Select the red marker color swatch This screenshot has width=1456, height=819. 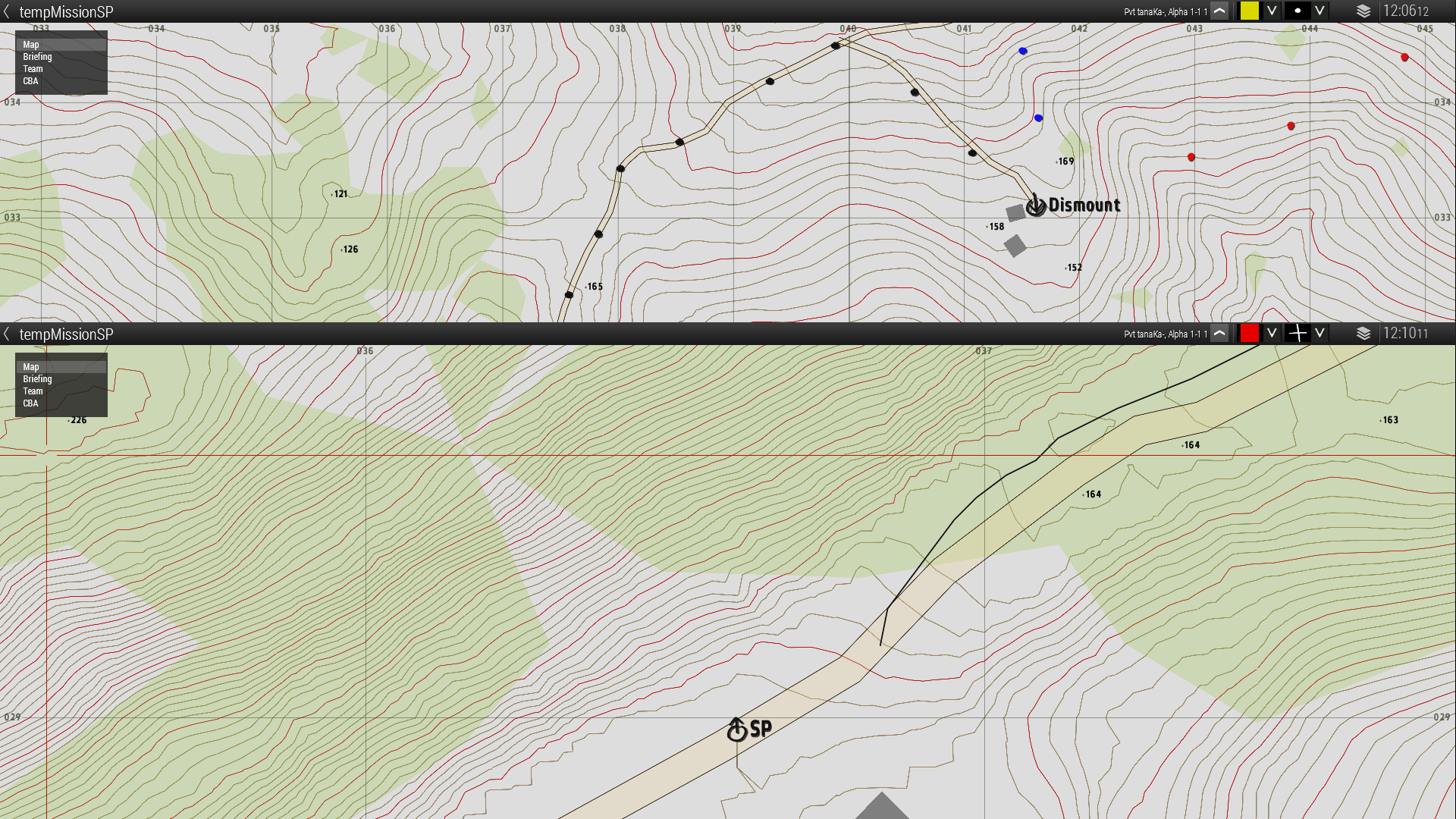pyautogui.click(x=1249, y=334)
